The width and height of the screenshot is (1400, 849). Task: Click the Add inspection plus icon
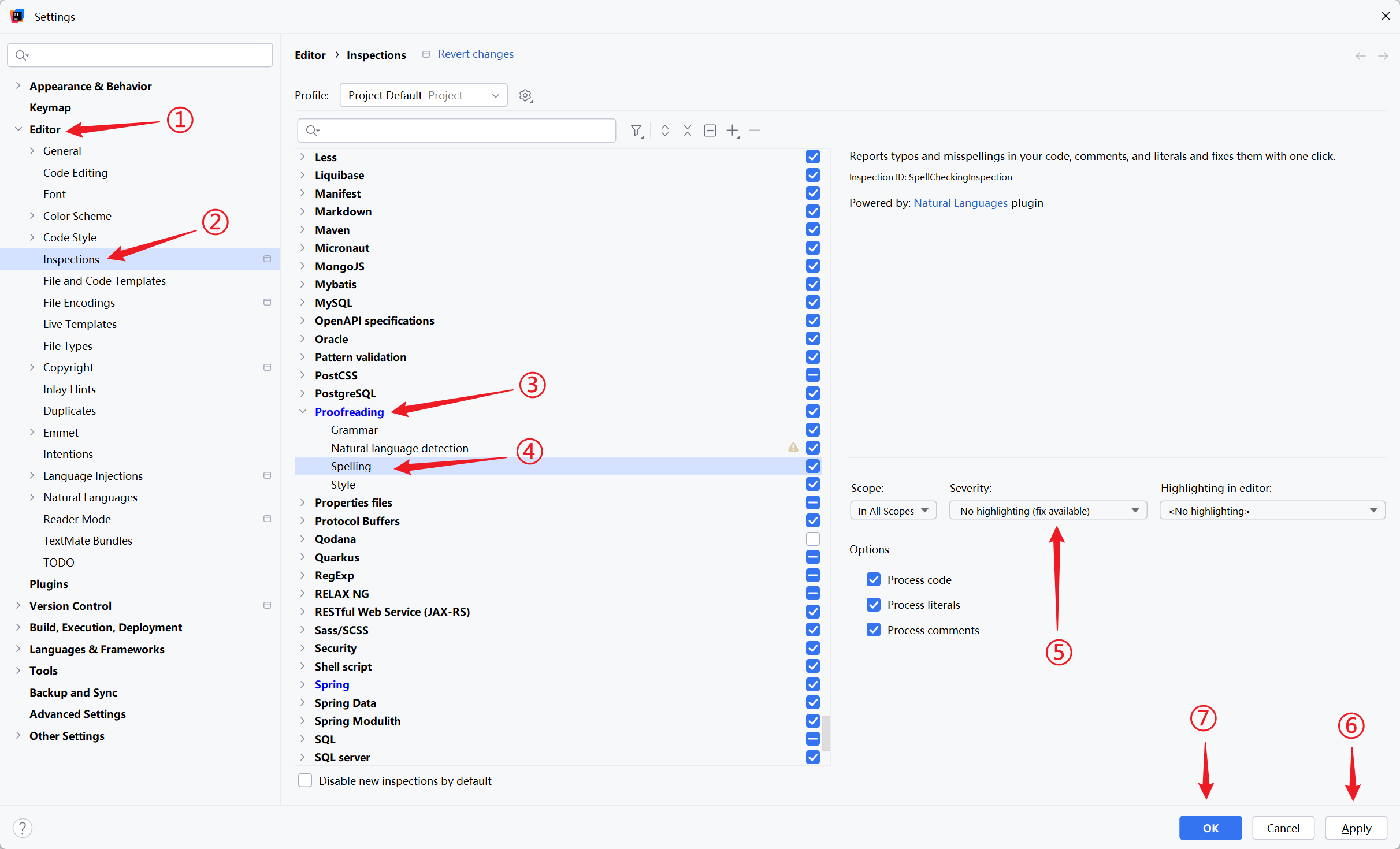[733, 131]
